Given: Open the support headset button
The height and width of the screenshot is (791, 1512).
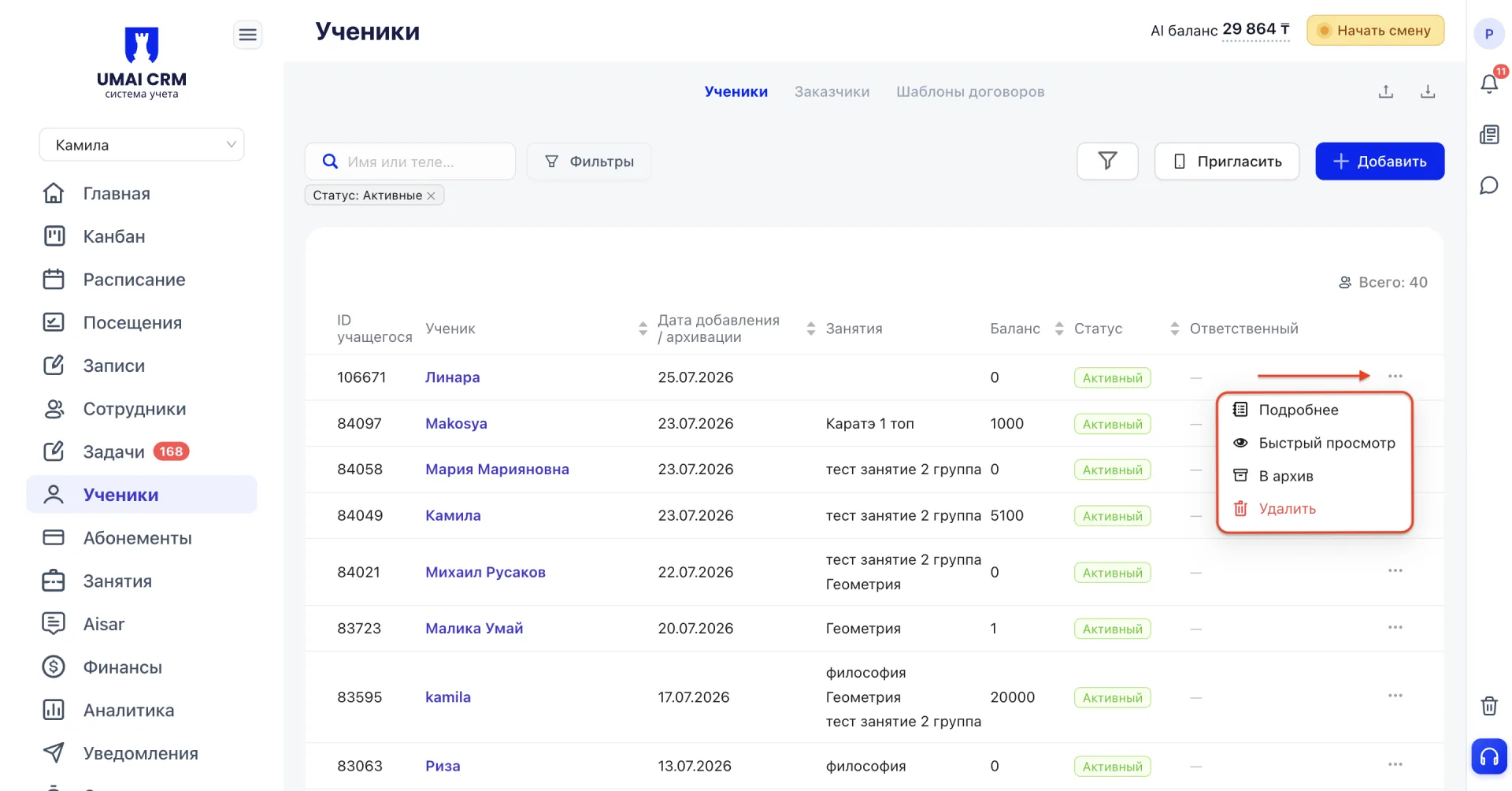Looking at the screenshot, I should [x=1489, y=757].
